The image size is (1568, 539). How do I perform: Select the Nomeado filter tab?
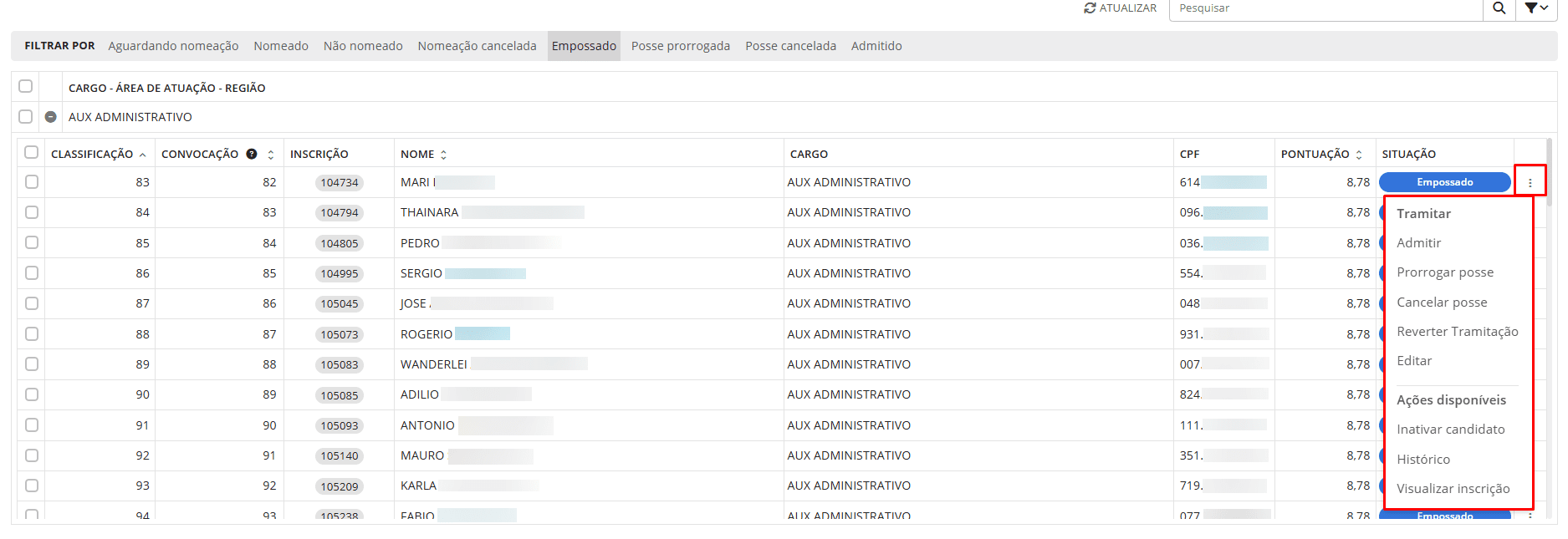pos(281,46)
